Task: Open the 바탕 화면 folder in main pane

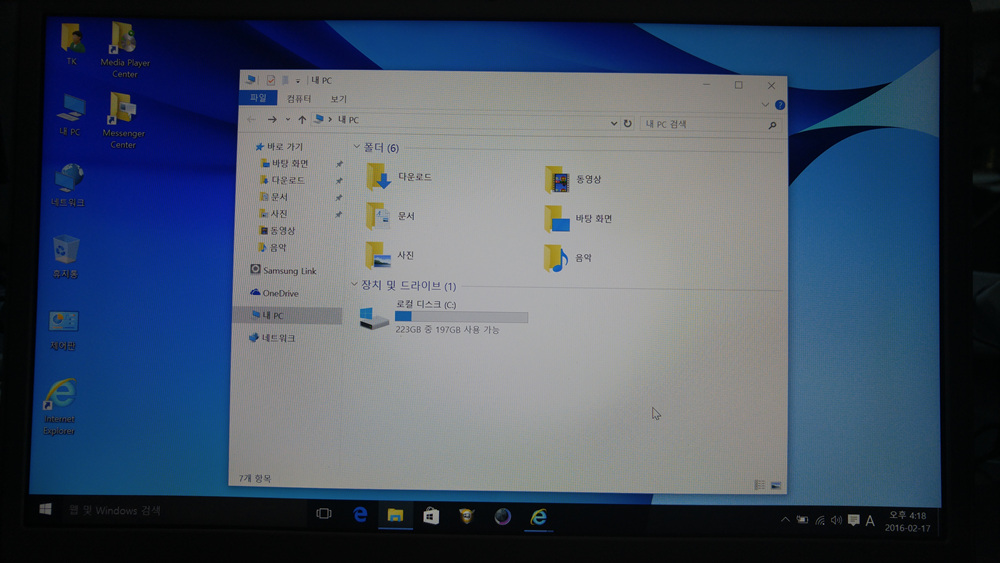Action: pyautogui.click(x=578, y=218)
